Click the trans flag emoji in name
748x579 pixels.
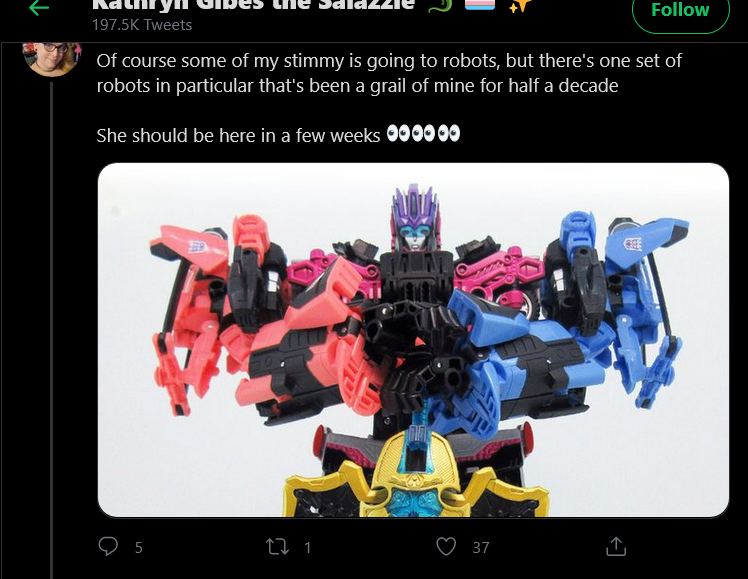pyautogui.click(x=480, y=4)
